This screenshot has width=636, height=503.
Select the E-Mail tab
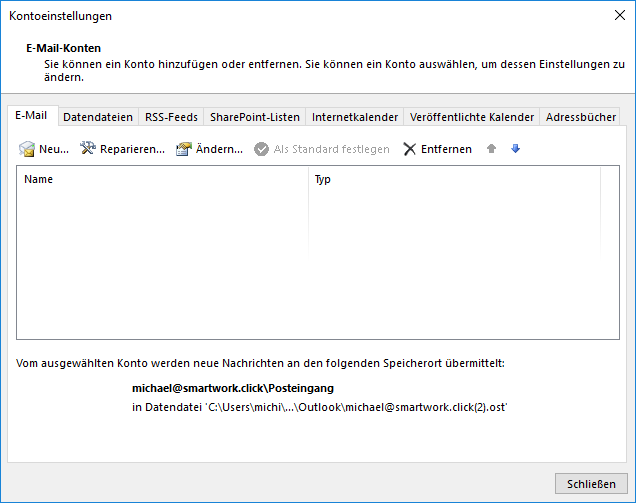click(x=31, y=116)
